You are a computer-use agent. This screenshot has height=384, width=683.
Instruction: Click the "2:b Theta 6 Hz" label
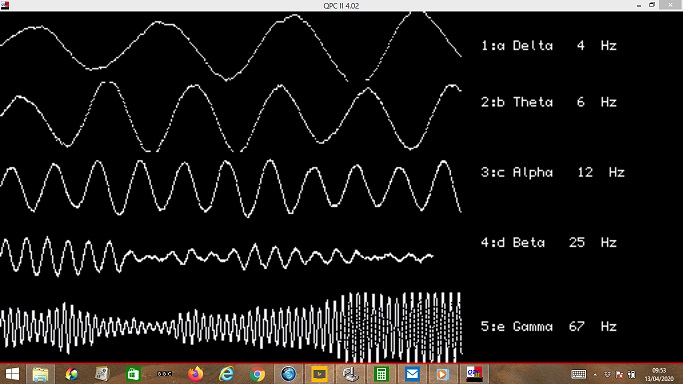click(x=549, y=102)
